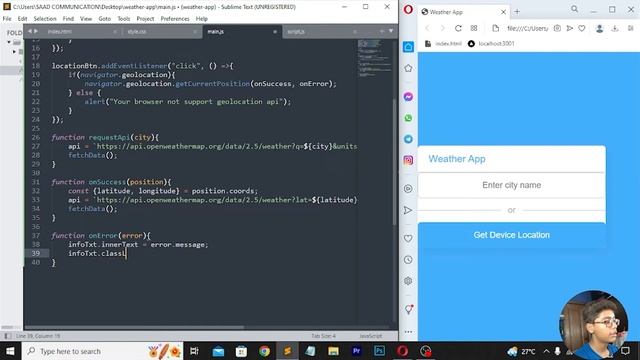
Task: Reload the Weather App page
Action: tap(458, 28)
